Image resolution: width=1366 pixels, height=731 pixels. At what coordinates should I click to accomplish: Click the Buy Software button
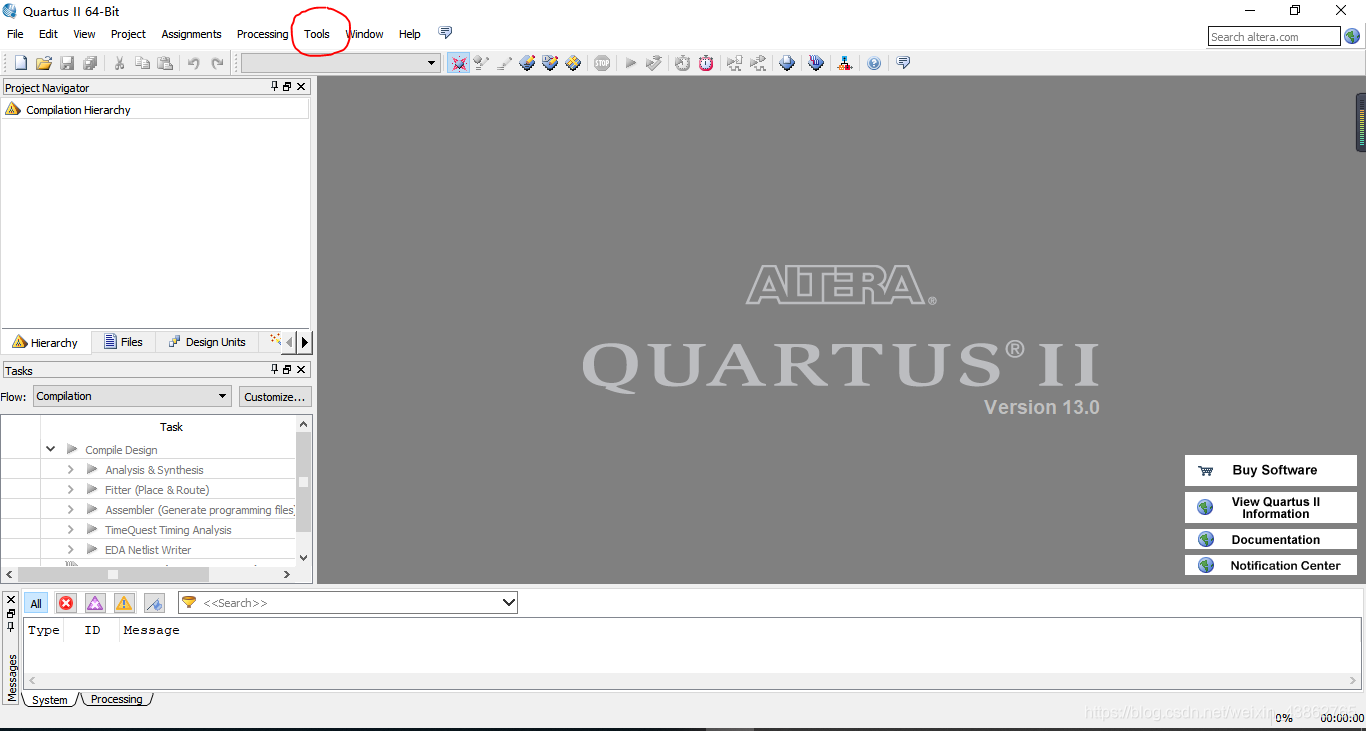pyautogui.click(x=1270, y=470)
